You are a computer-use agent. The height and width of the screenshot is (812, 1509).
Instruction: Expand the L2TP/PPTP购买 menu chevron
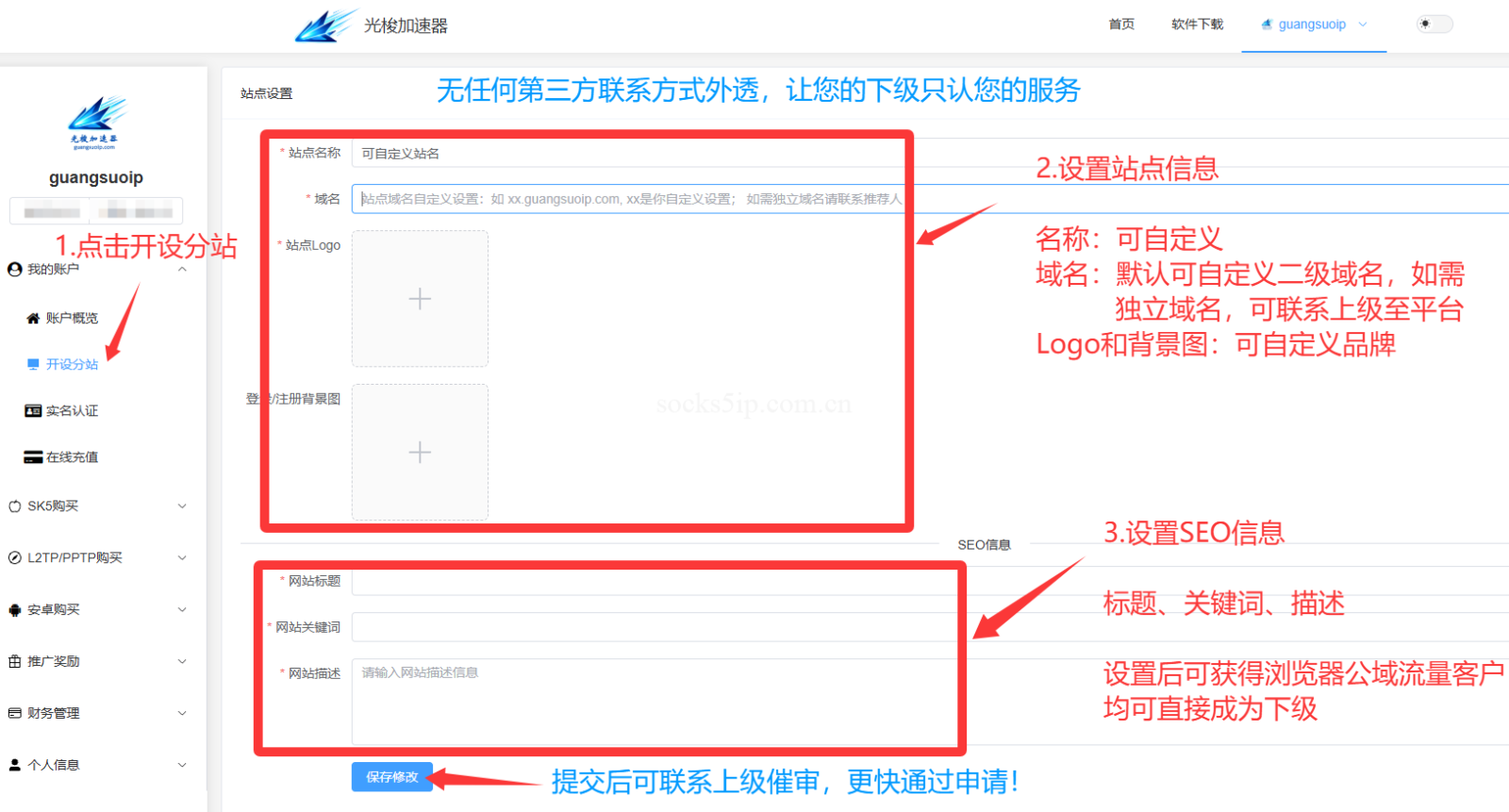point(182,558)
